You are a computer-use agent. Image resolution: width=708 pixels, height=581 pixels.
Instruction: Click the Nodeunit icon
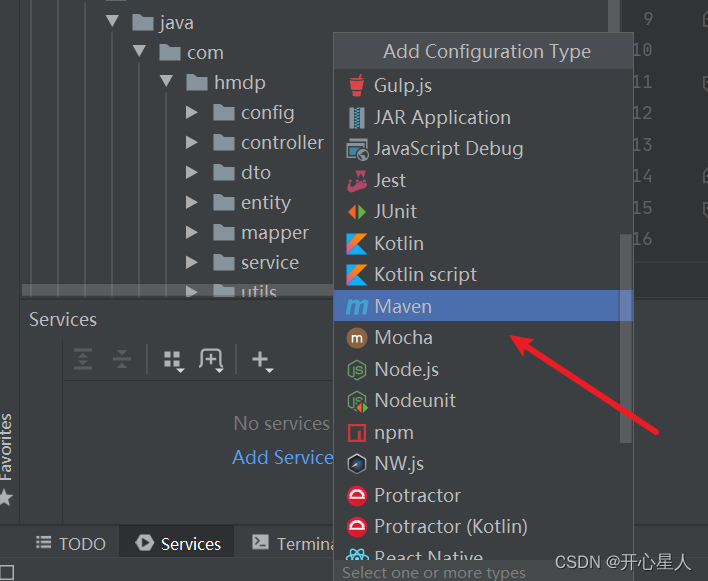357,401
